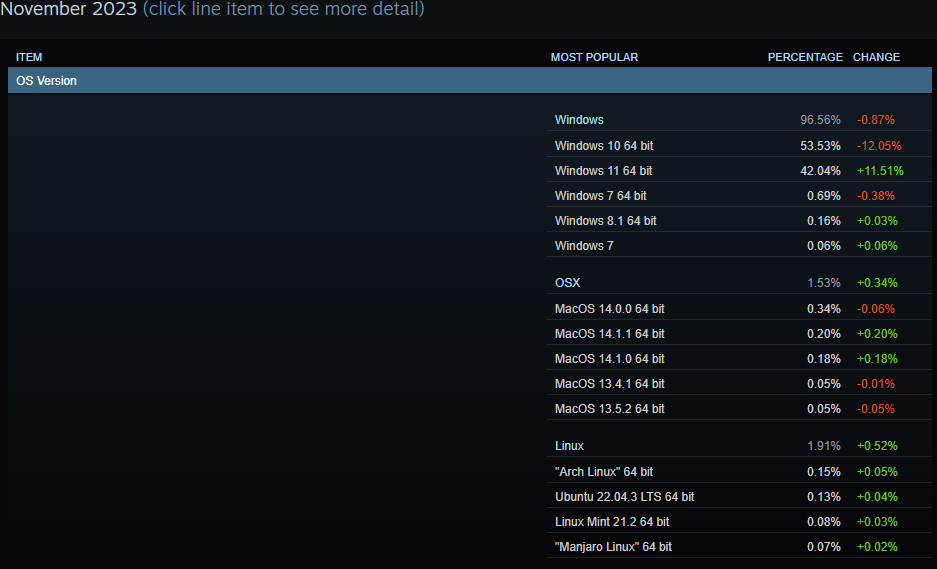The width and height of the screenshot is (937, 569).
Task: Select the "Arch Linux" 64 bit row
Action: 604,472
